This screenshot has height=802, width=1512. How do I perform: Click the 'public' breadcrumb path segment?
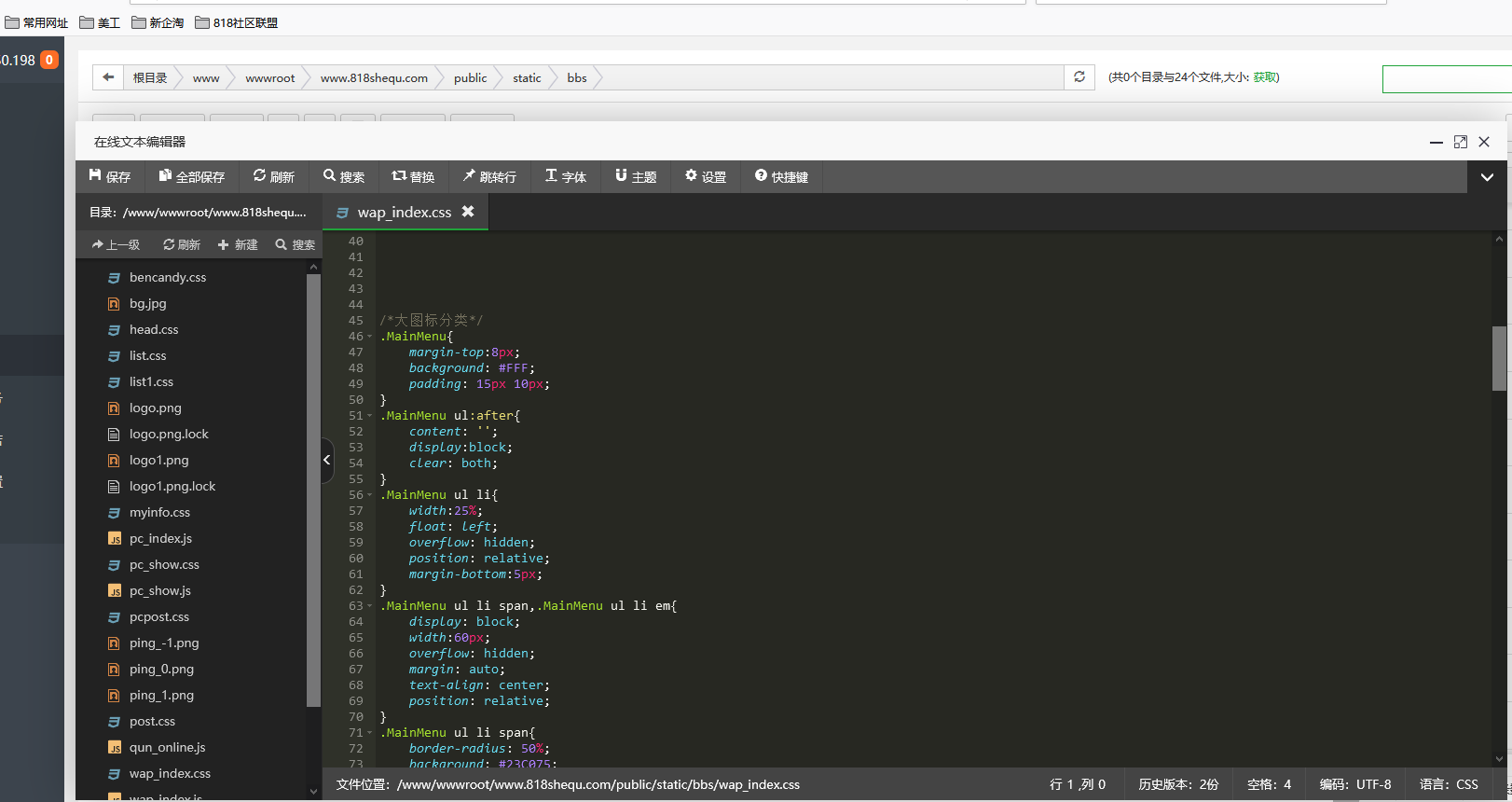pos(470,78)
